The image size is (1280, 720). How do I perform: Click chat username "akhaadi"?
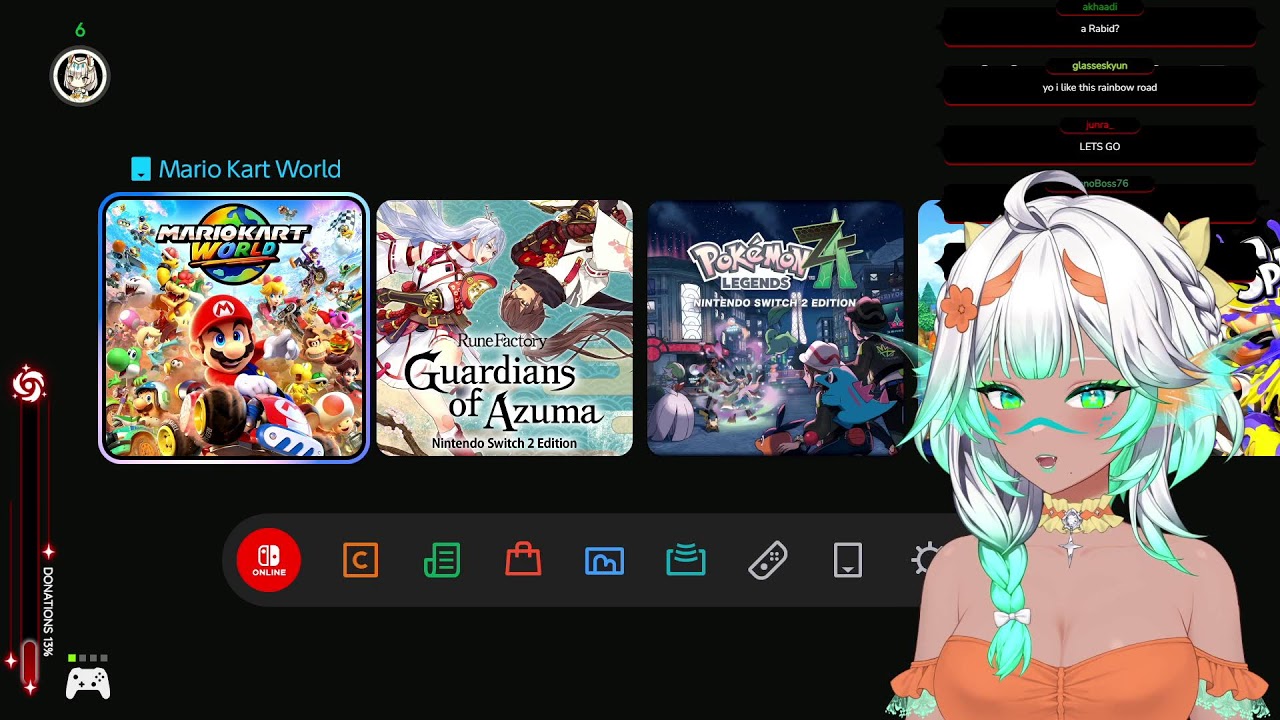(x=1100, y=7)
